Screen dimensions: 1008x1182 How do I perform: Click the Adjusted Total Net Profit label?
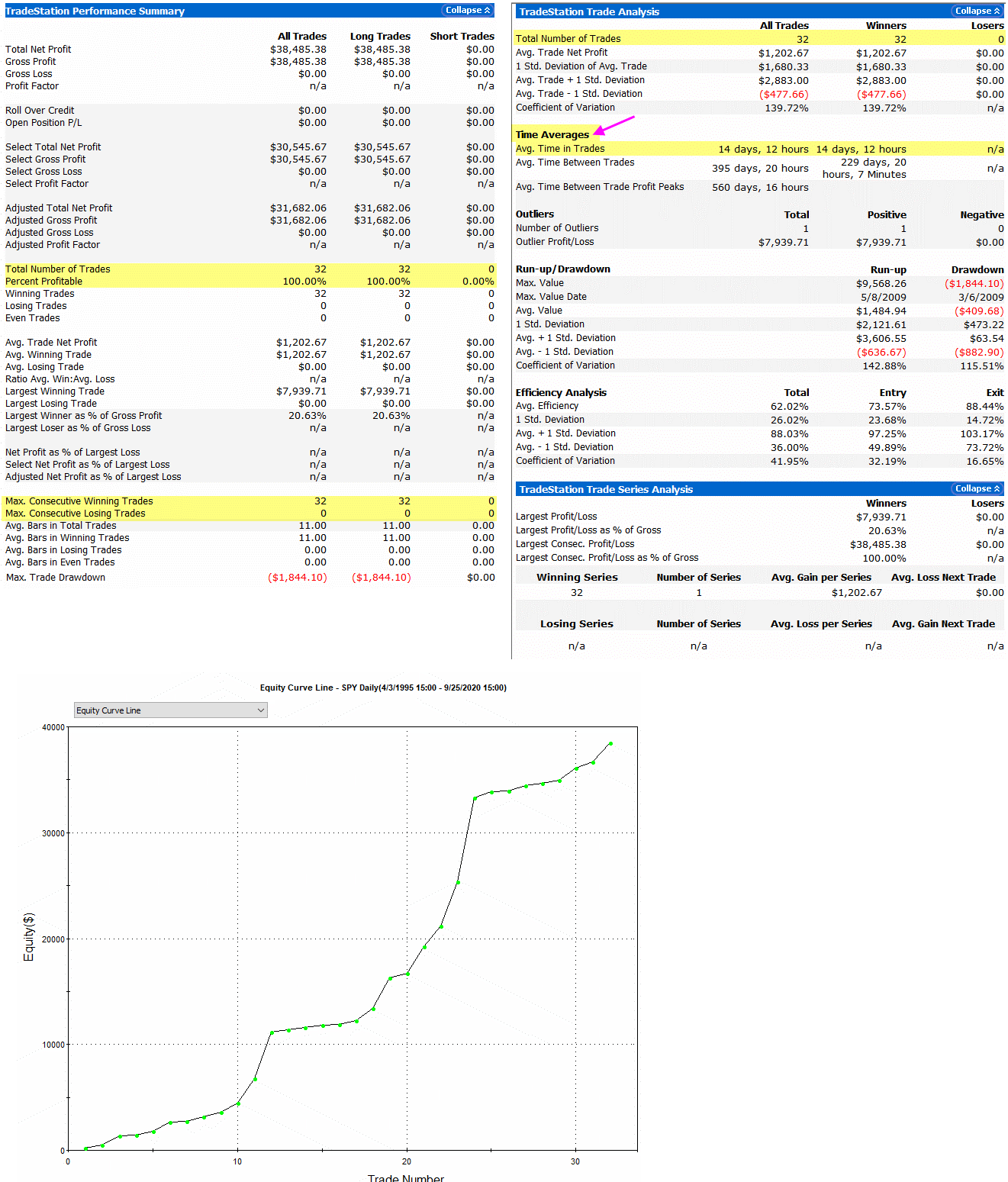coord(59,208)
